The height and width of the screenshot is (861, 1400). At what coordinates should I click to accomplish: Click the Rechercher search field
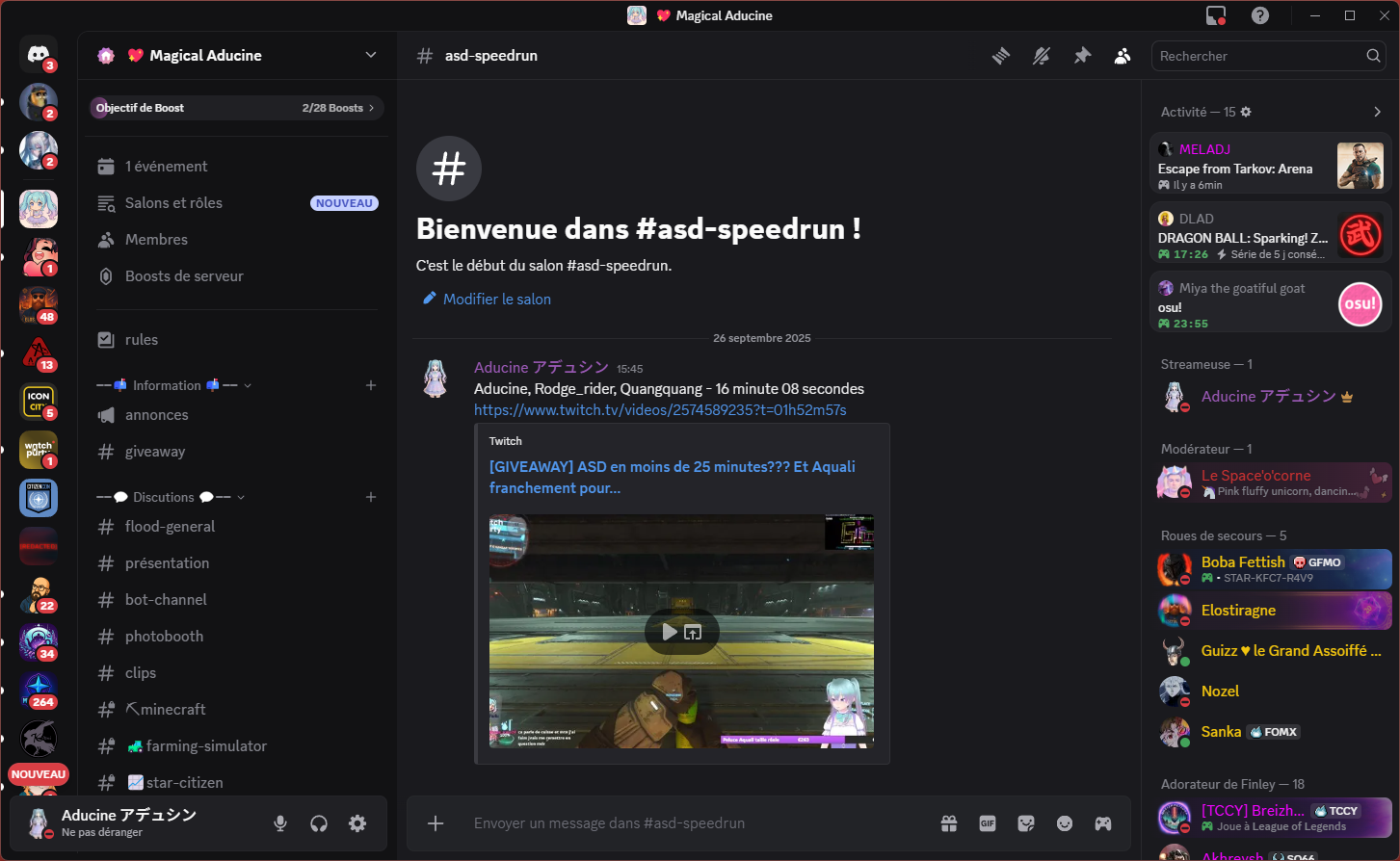click(x=1257, y=56)
